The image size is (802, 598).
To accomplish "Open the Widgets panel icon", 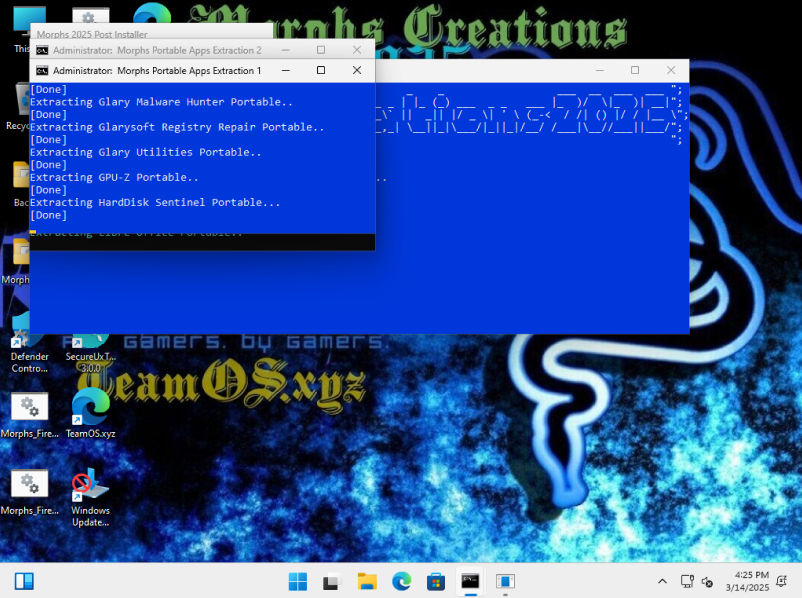I will (x=24, y=582).
